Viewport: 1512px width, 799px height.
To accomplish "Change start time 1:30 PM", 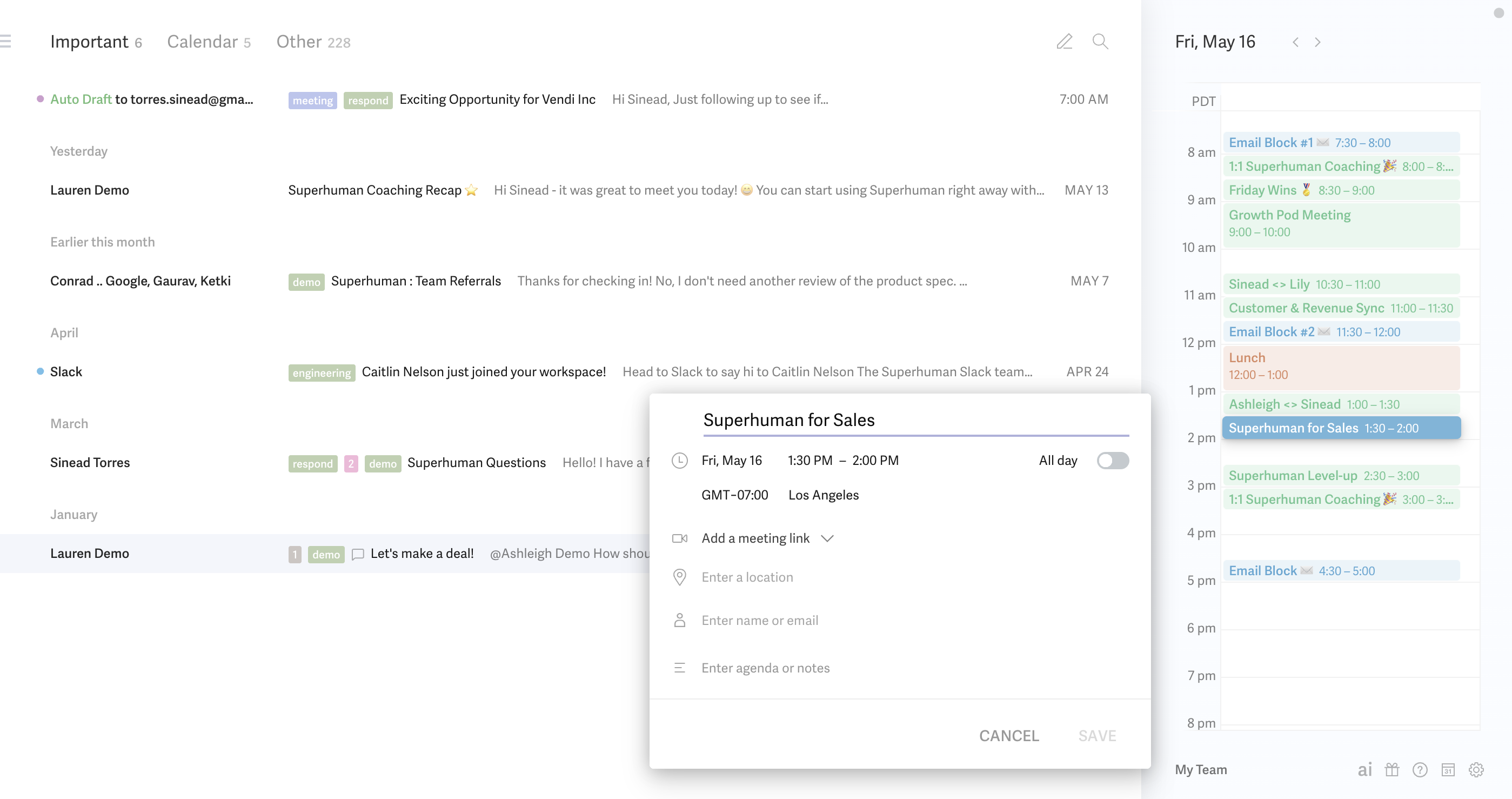I will [x=809, y=460].
